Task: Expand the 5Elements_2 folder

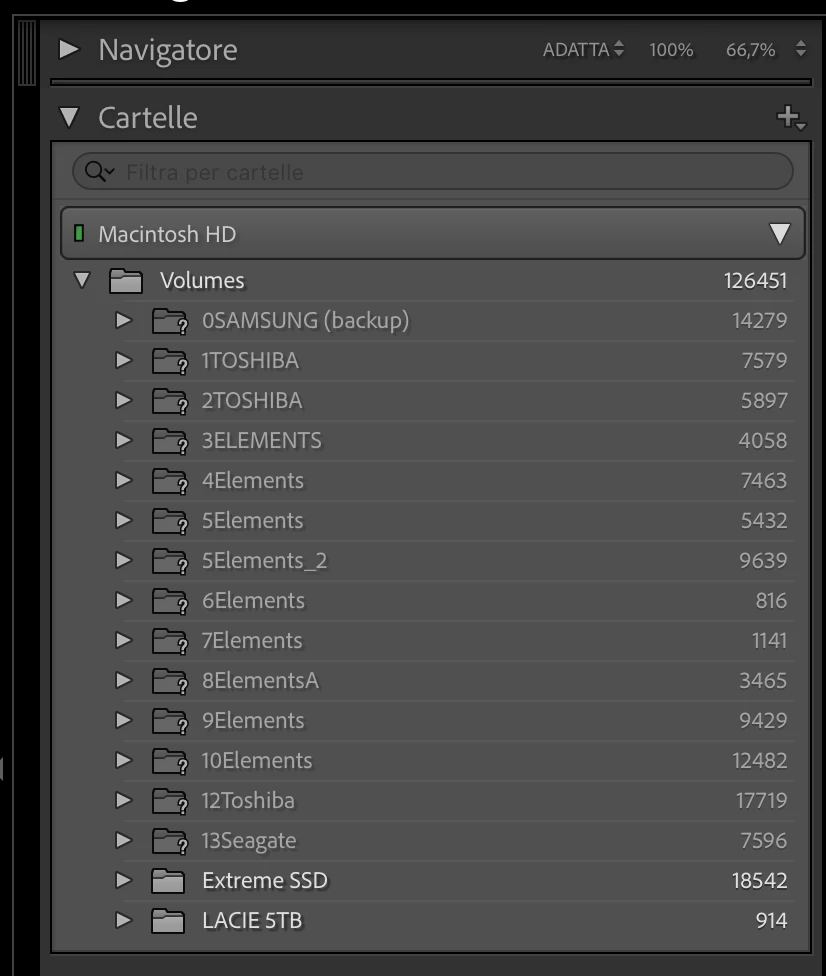Action: click(124, 560)
